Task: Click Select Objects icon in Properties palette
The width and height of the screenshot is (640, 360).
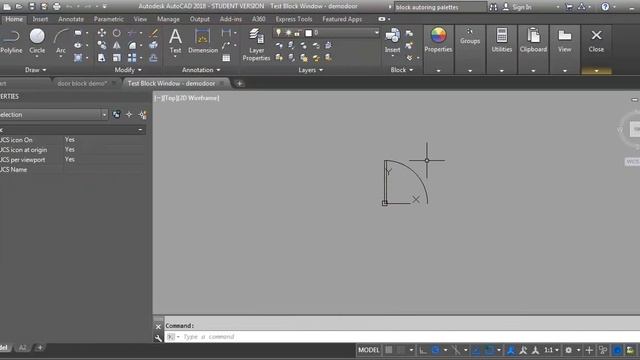Action: [x=129, y=115]
